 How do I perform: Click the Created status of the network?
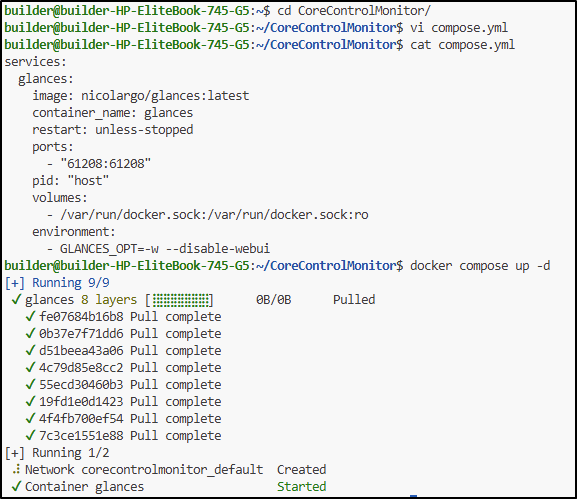pyautogui.click(x=301, y=470)
